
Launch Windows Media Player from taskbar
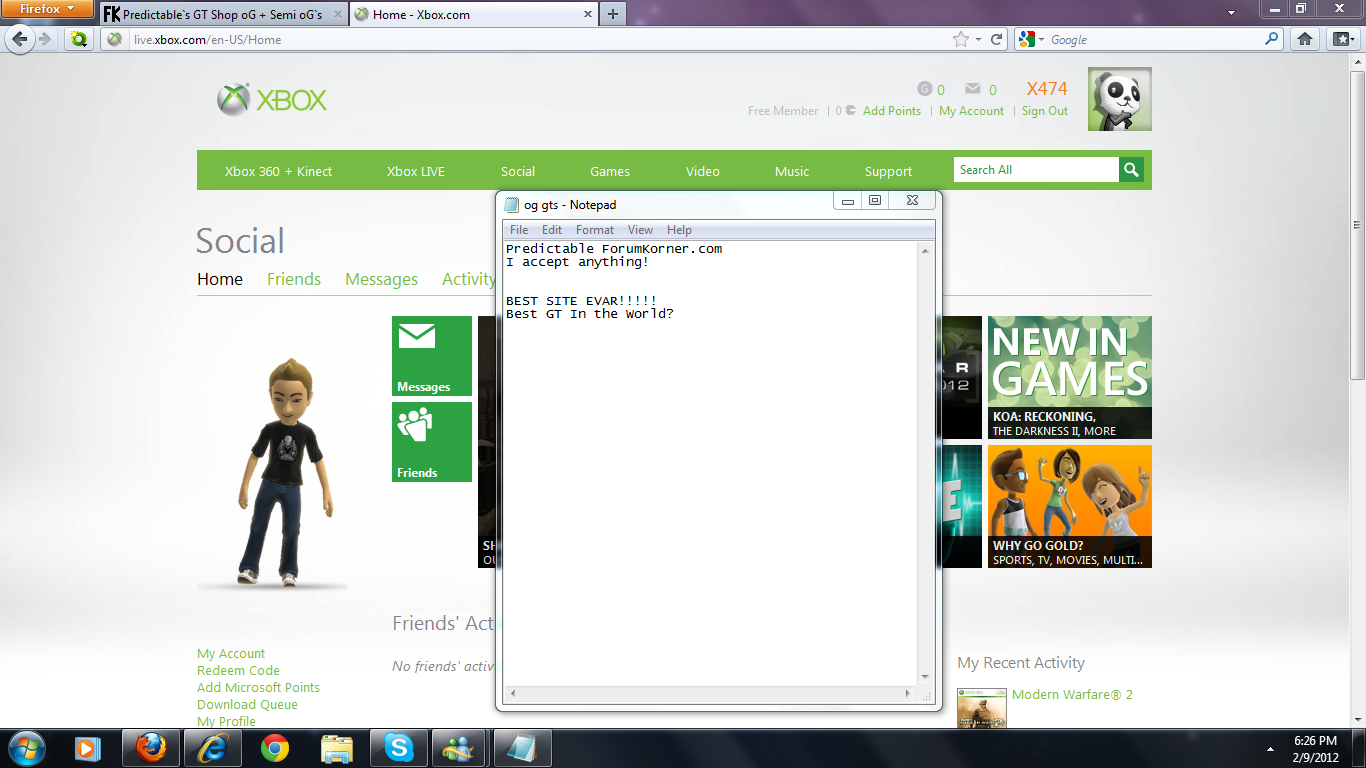[89, 747]
